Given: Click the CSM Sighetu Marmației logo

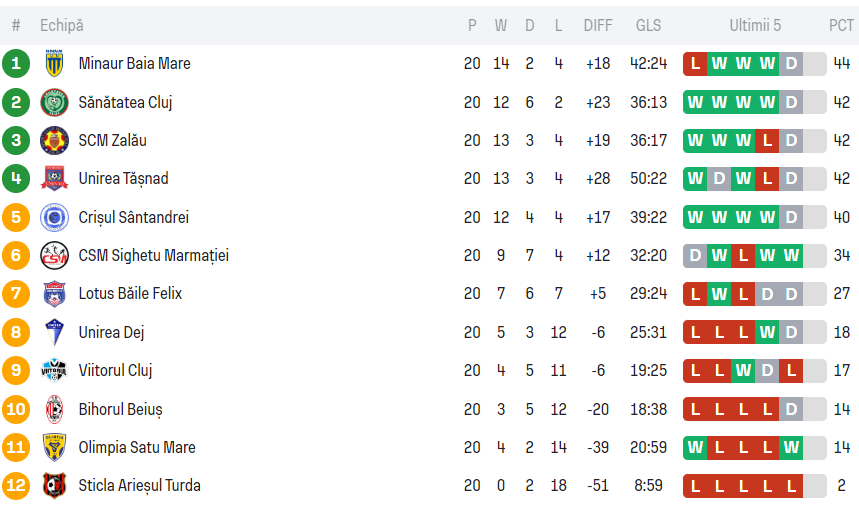Looking at the screenshot, I should (x=54, y=256).
